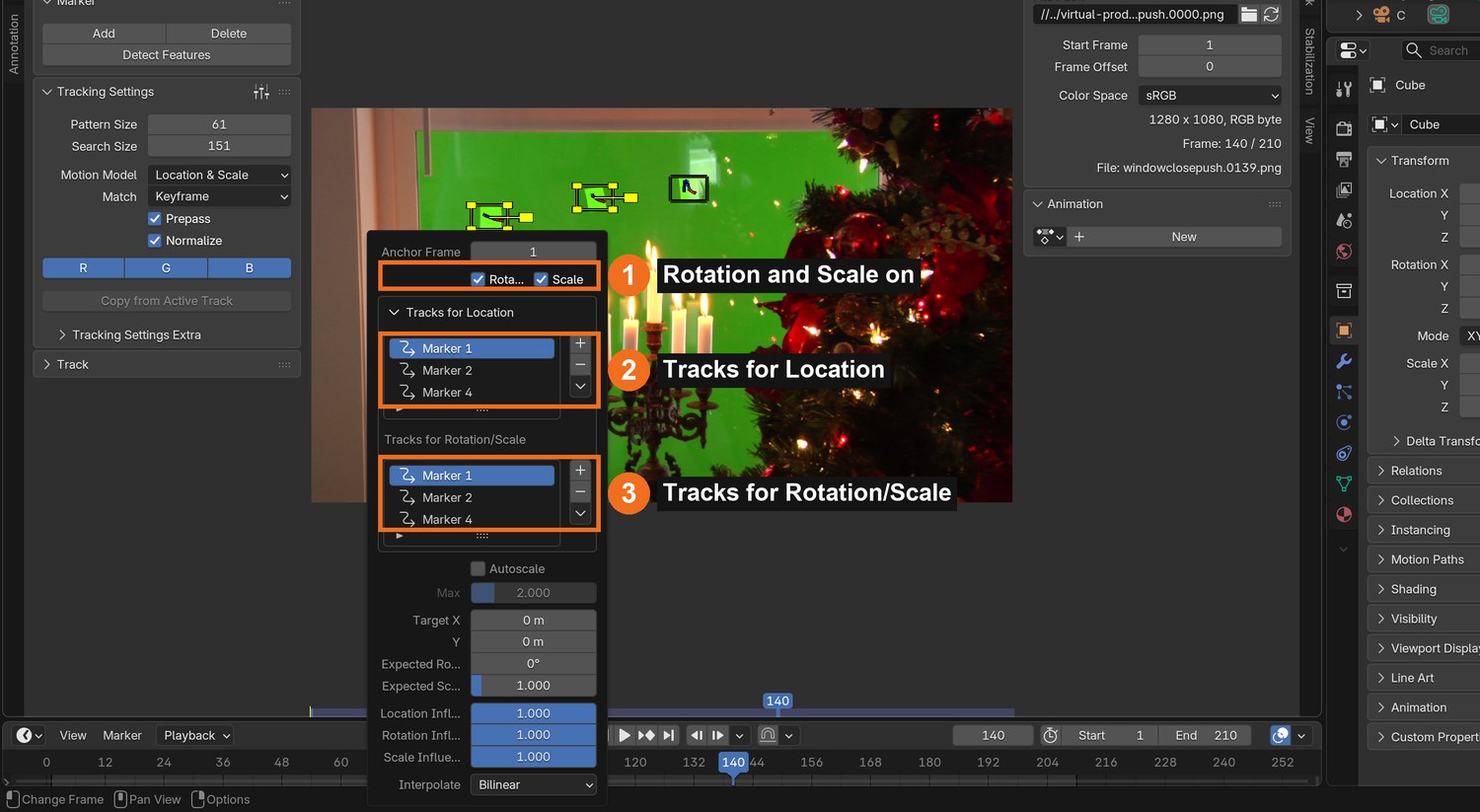Open the timeline View menu
The width and height of the screenshot is (1480, 812).
click(x=73, y=735)
